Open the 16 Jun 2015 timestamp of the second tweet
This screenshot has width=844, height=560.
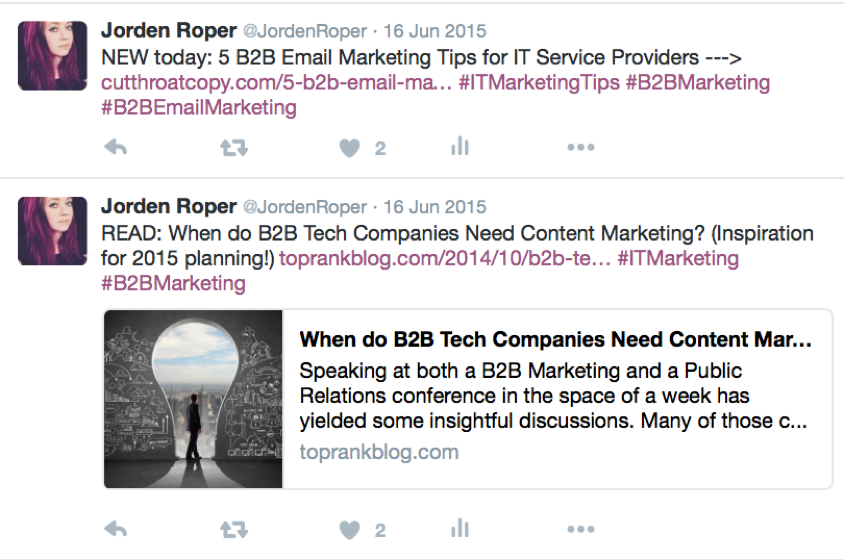434,207
